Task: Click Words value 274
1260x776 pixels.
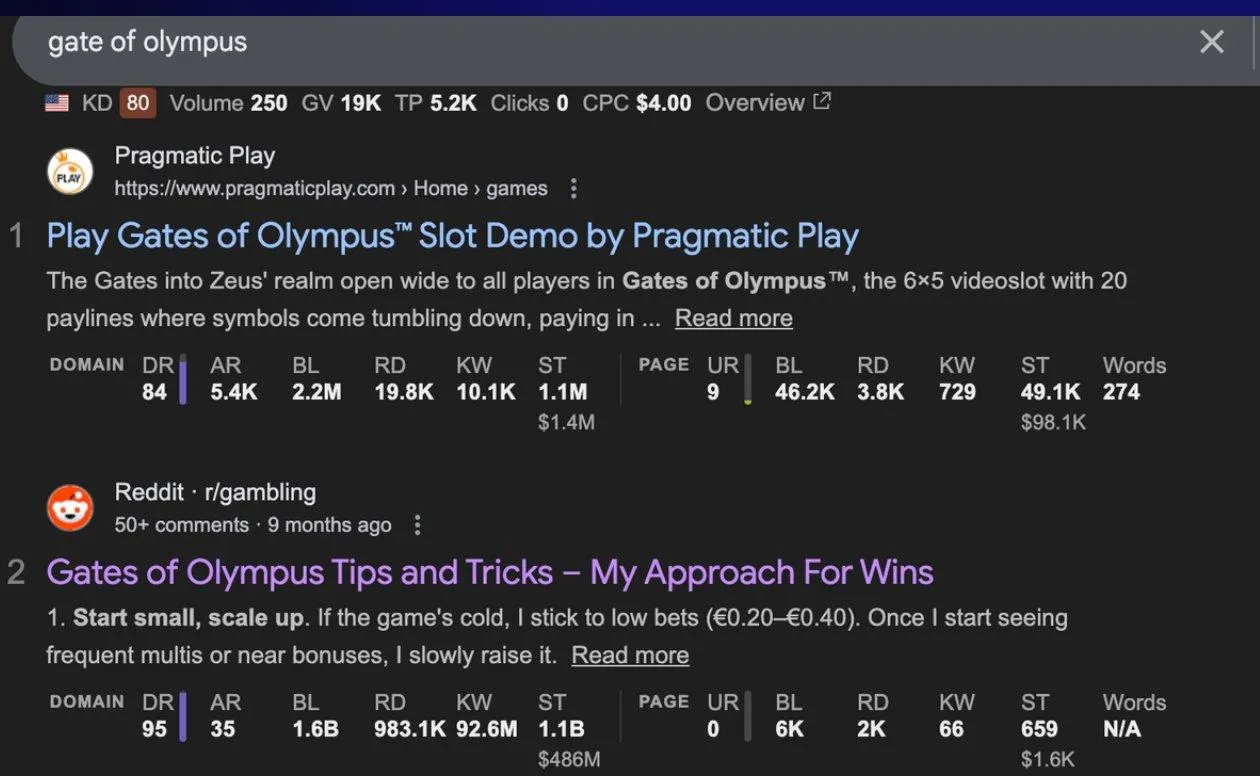Action: point(1121,392)
